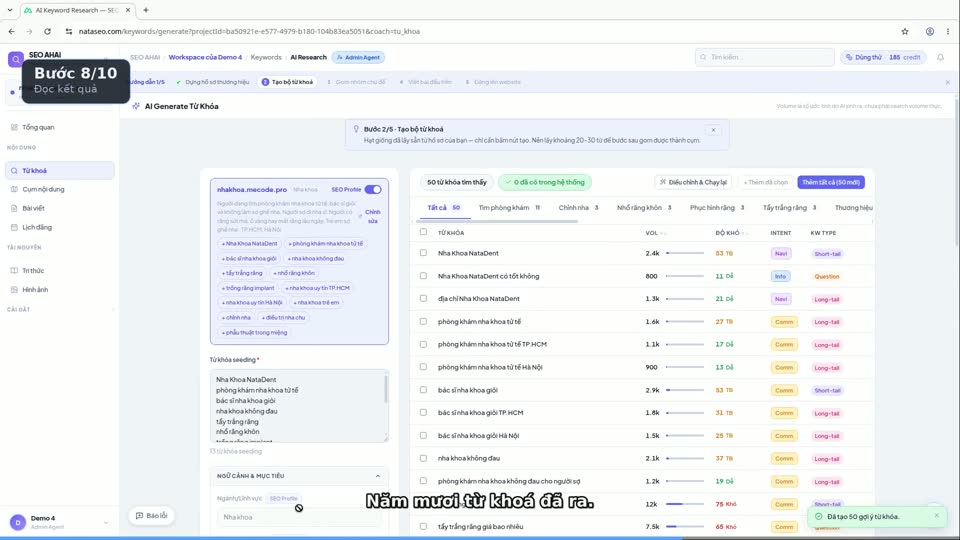Image resolution: width=960 pixels, height=540 pixels.
Task: Click the seeding textarea scrollbar
Action: (386, 389)
